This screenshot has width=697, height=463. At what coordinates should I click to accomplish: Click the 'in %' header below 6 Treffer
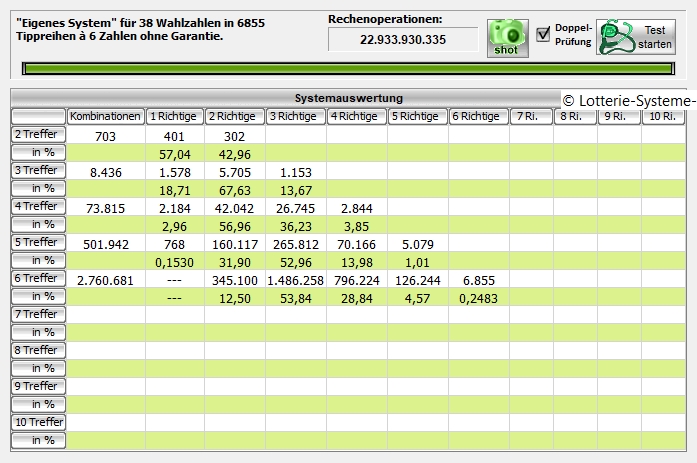(38, 296)
